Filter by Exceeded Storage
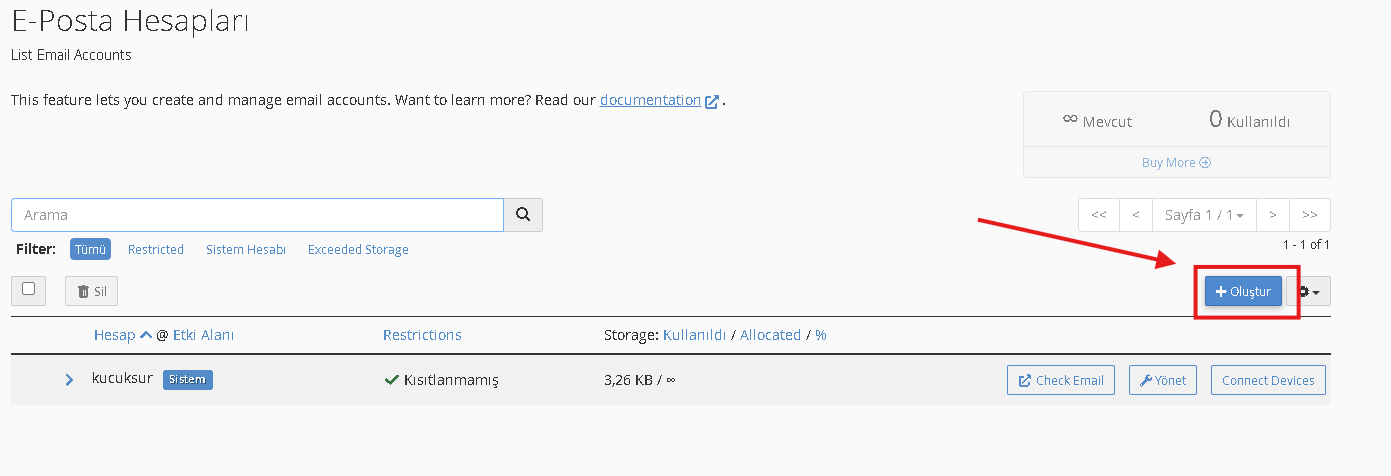 (358, 249)
